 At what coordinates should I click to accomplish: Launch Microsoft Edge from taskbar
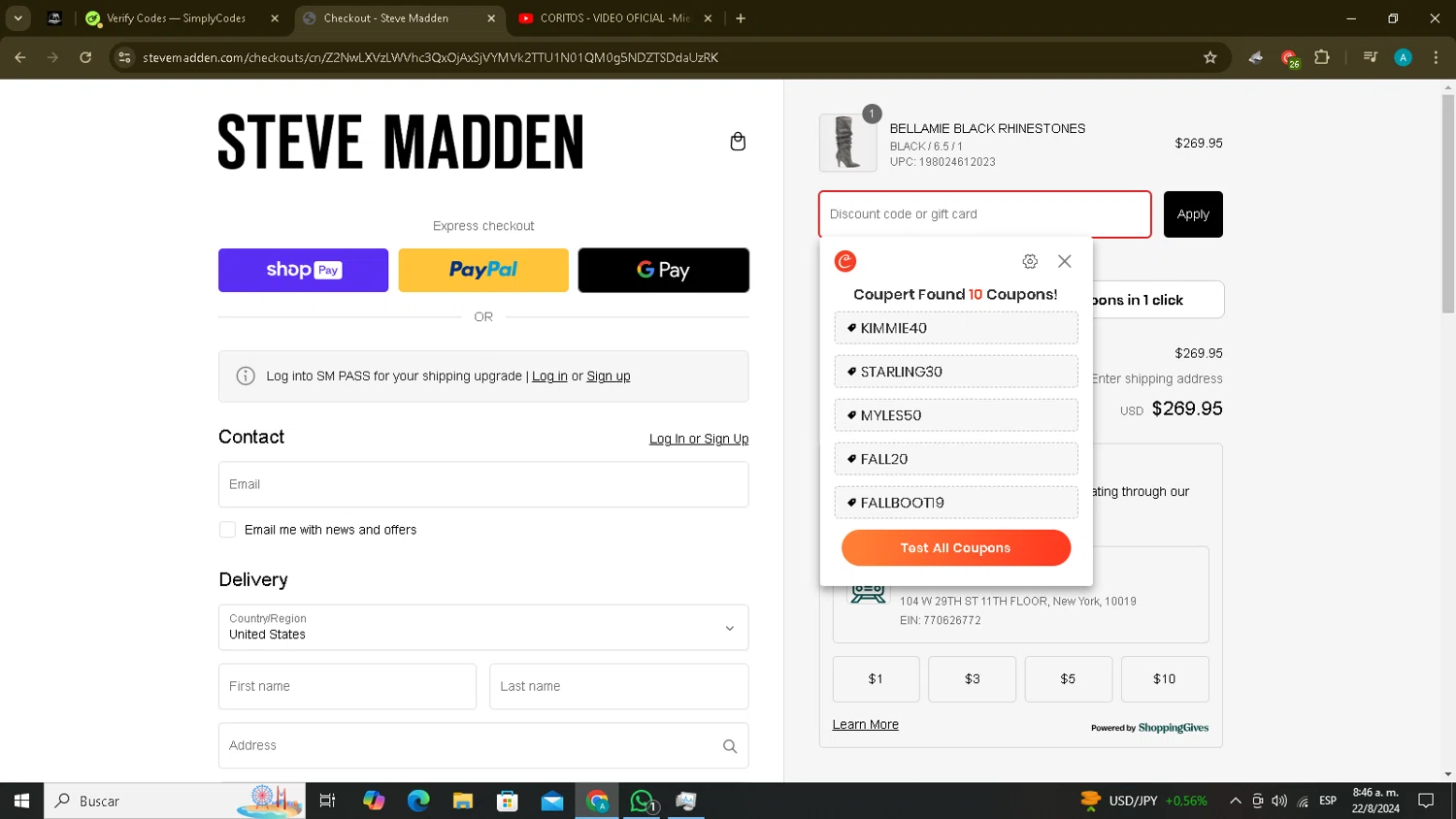pyautogui.click(x=418, y=801)
